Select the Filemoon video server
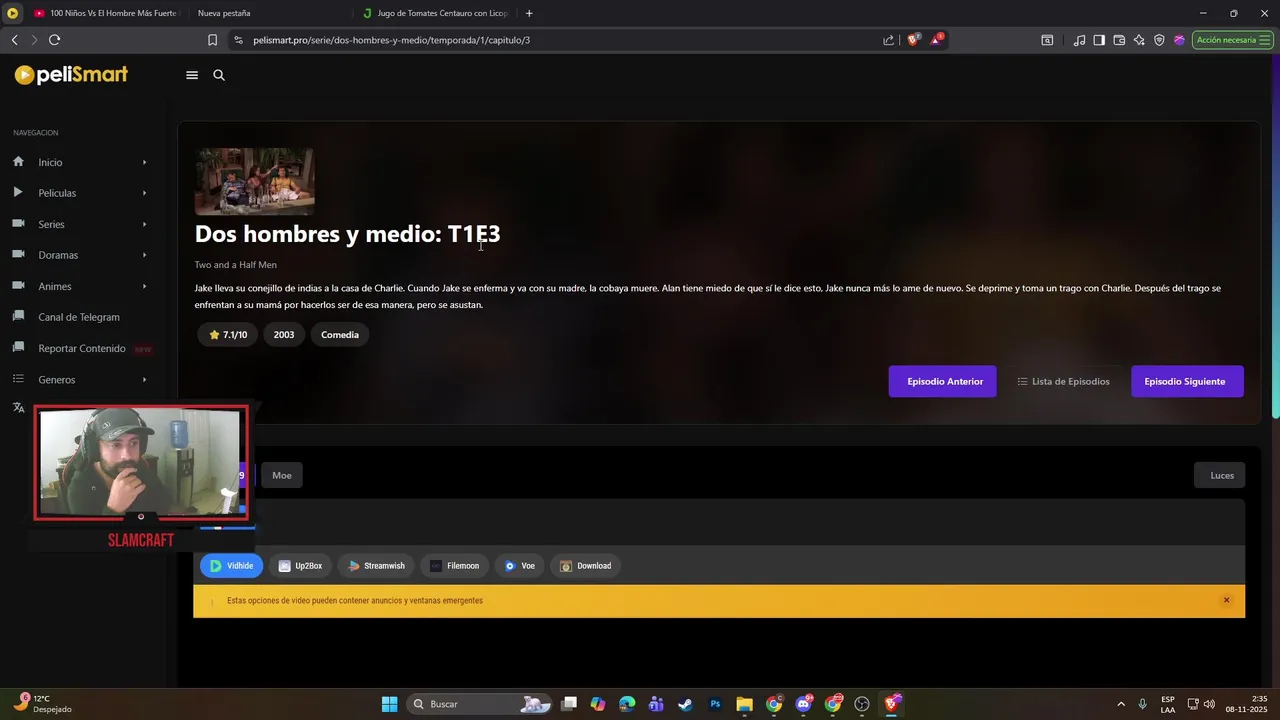The height and width of the screenshot is (720, 1280). tap(454, 566)
